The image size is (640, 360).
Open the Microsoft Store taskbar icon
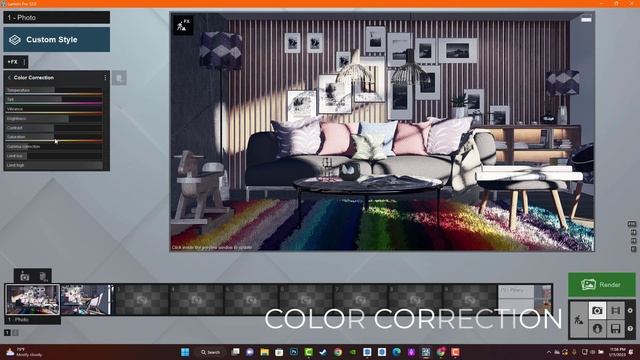click(279, 352)
